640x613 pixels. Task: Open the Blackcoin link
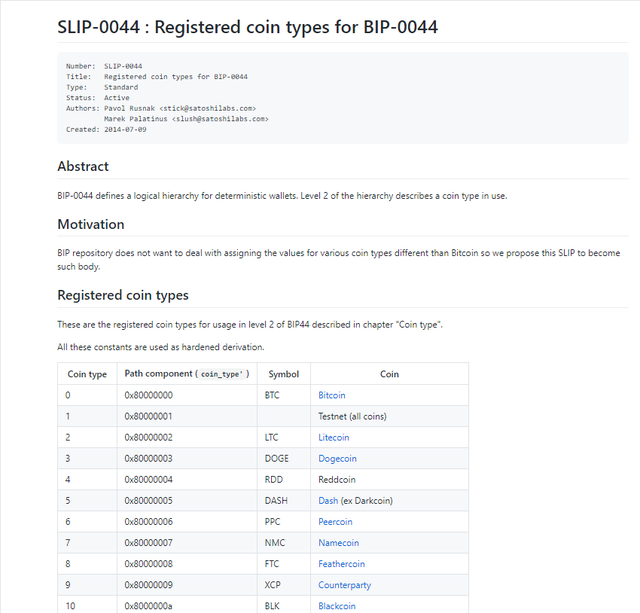pos(337,606)
